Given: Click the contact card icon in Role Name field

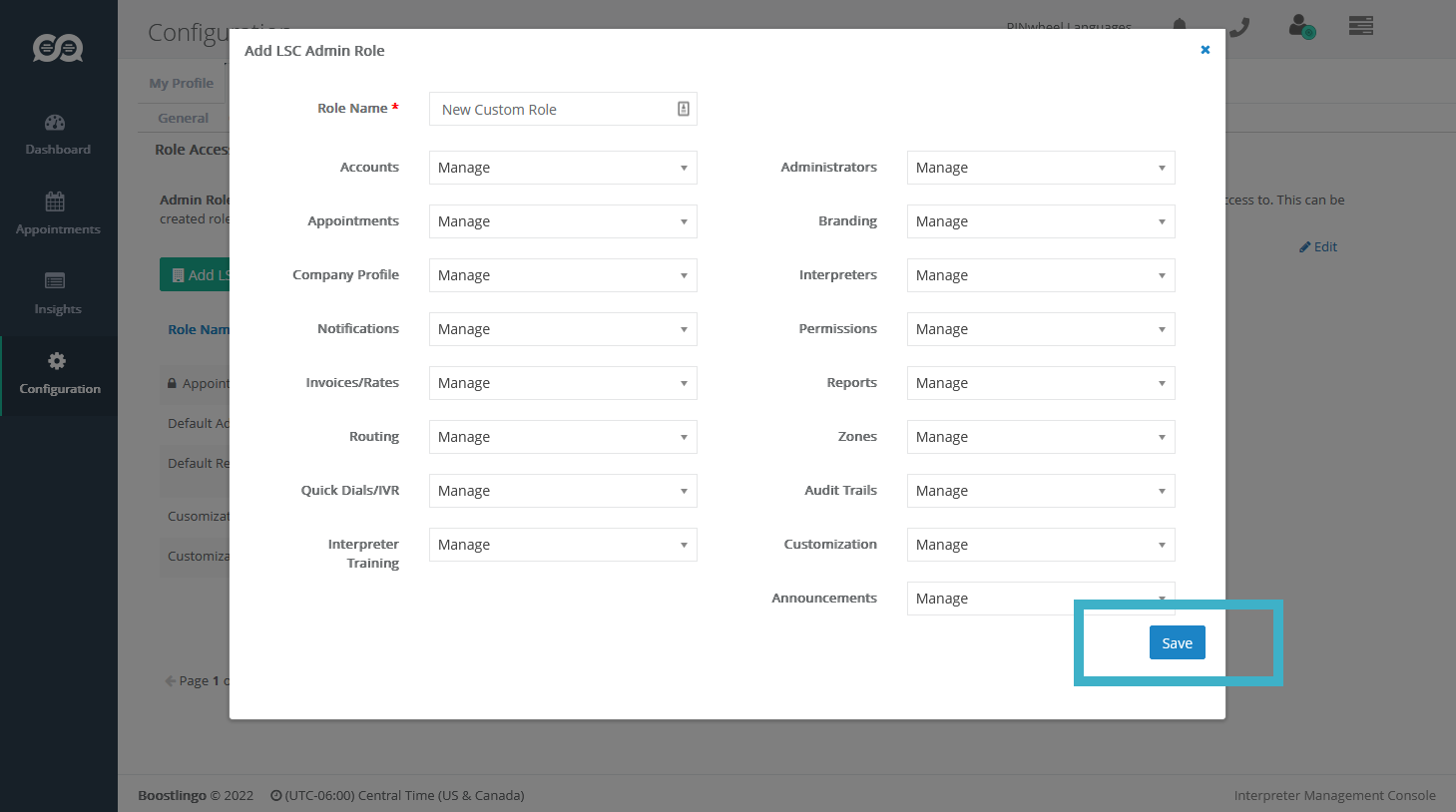Looking at the screenshot, I should [x=684, y=109].
